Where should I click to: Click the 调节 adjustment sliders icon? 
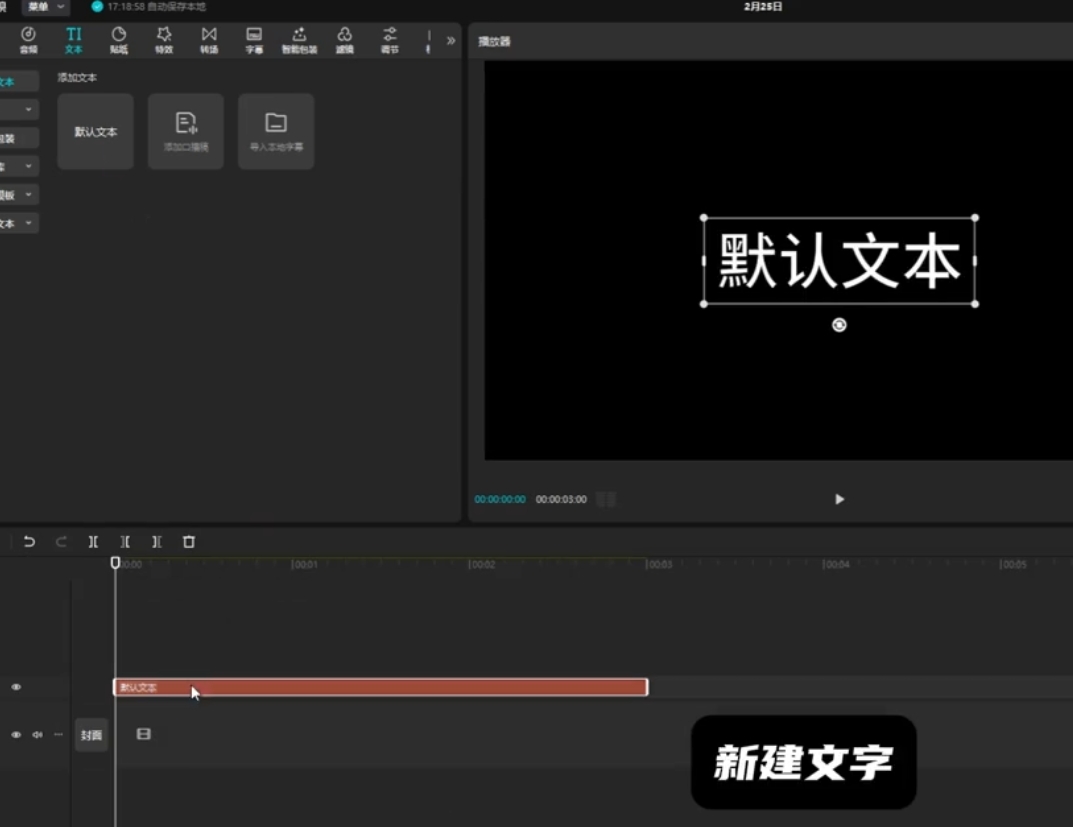(390, 40)
